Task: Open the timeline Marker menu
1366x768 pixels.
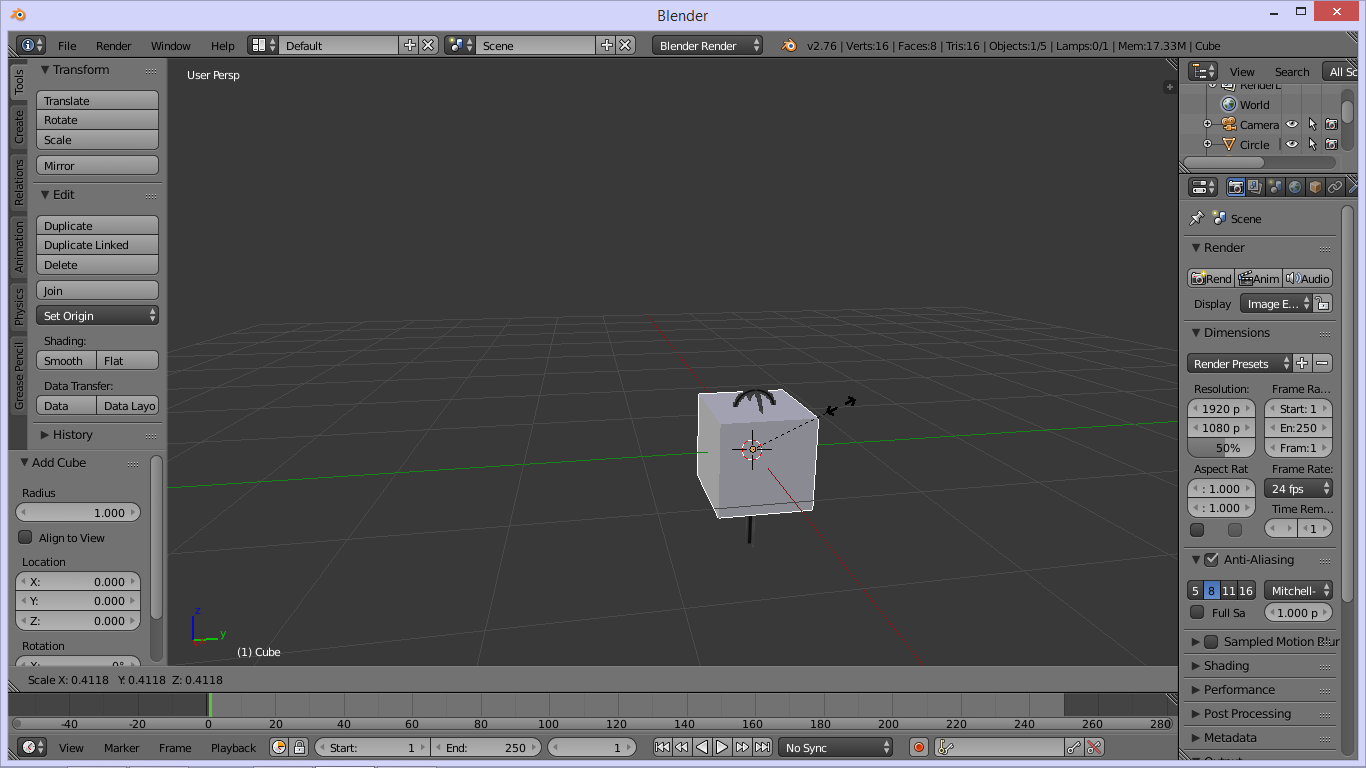Action: [x=122, y=747]
